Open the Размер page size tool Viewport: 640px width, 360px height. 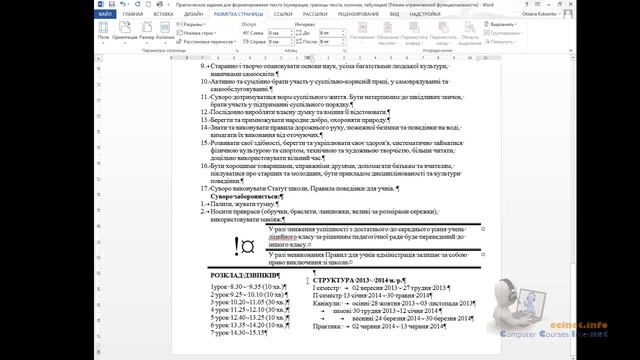147,33
